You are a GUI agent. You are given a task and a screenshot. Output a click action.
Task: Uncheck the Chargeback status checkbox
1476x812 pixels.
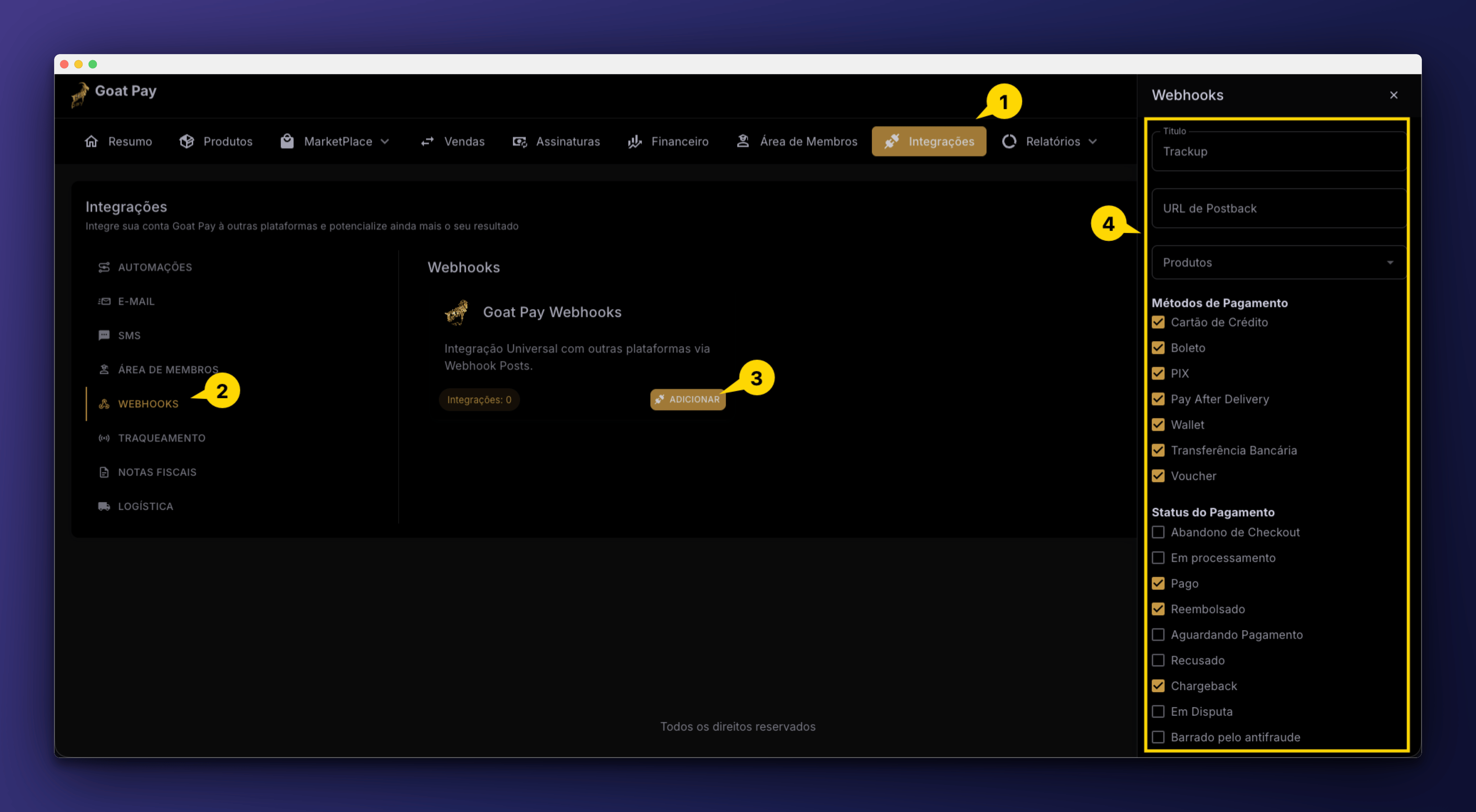coord(1158,686)
